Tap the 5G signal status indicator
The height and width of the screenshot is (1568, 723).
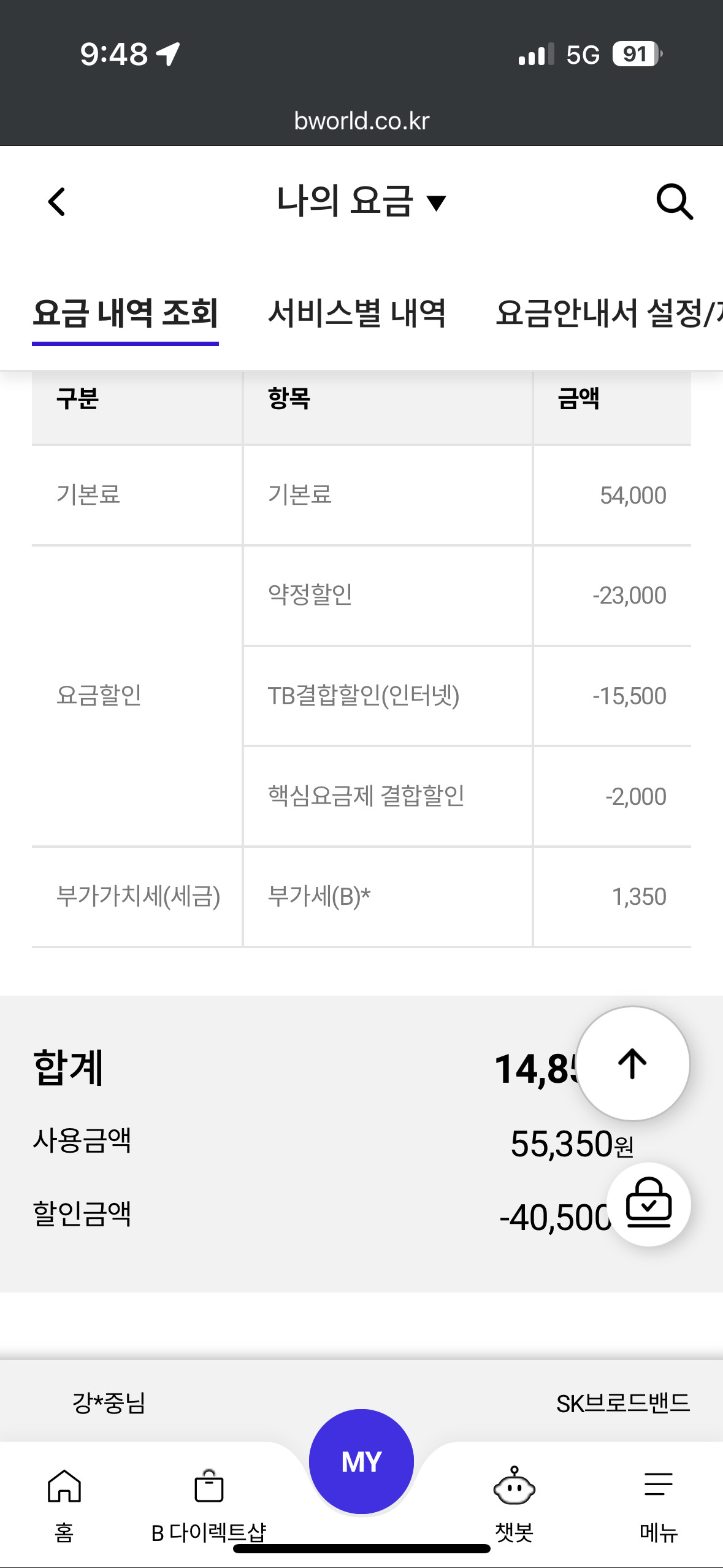[582, 55]
